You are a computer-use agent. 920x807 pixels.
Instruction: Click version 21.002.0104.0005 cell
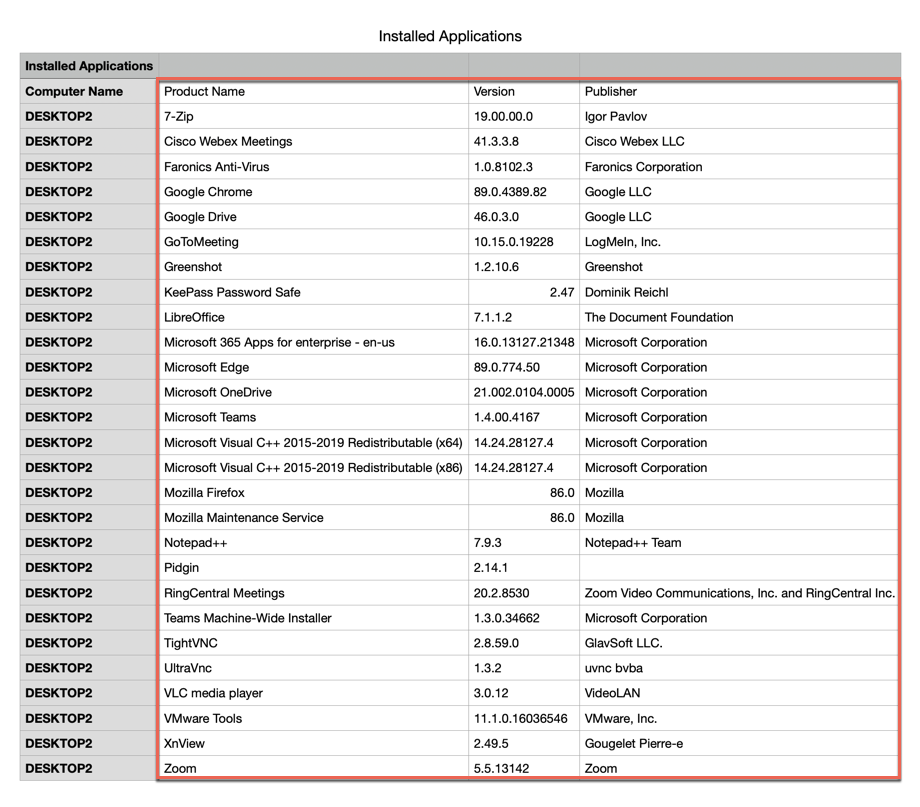click(x=524, y=392)
